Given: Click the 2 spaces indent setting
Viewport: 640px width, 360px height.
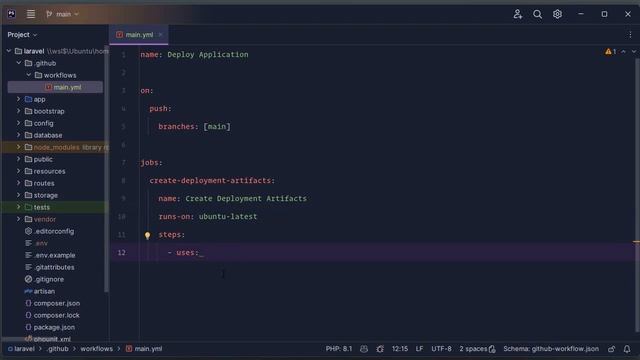Looking at the screenshot, I should [x=473, y=349].
